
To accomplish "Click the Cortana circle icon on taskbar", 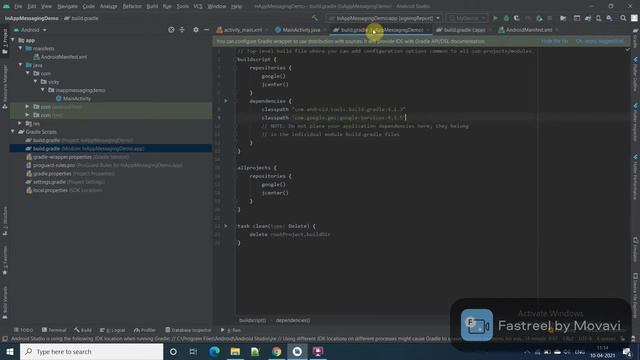I will [x=173, y=351].
